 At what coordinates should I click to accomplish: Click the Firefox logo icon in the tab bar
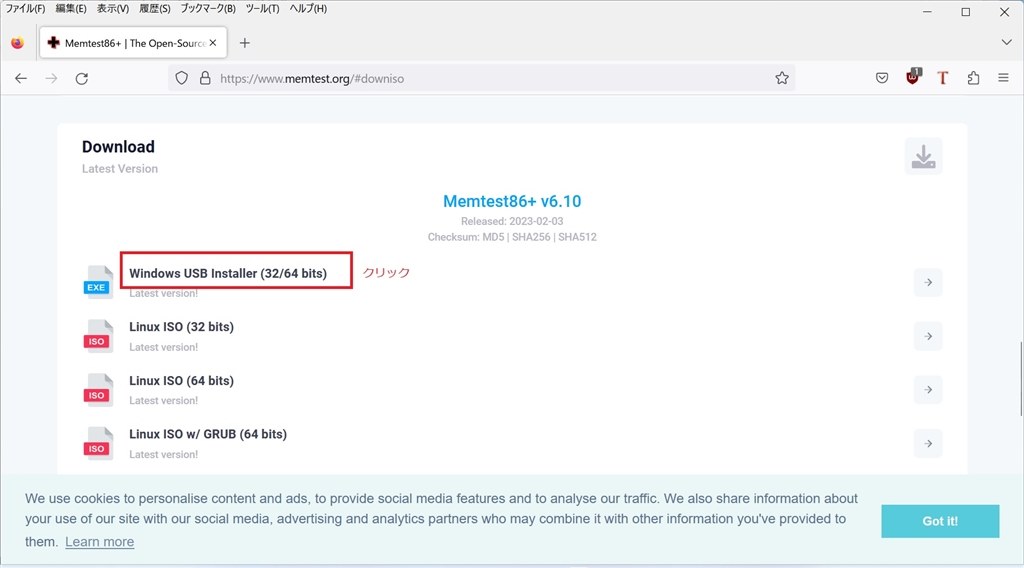coord(18,43)
